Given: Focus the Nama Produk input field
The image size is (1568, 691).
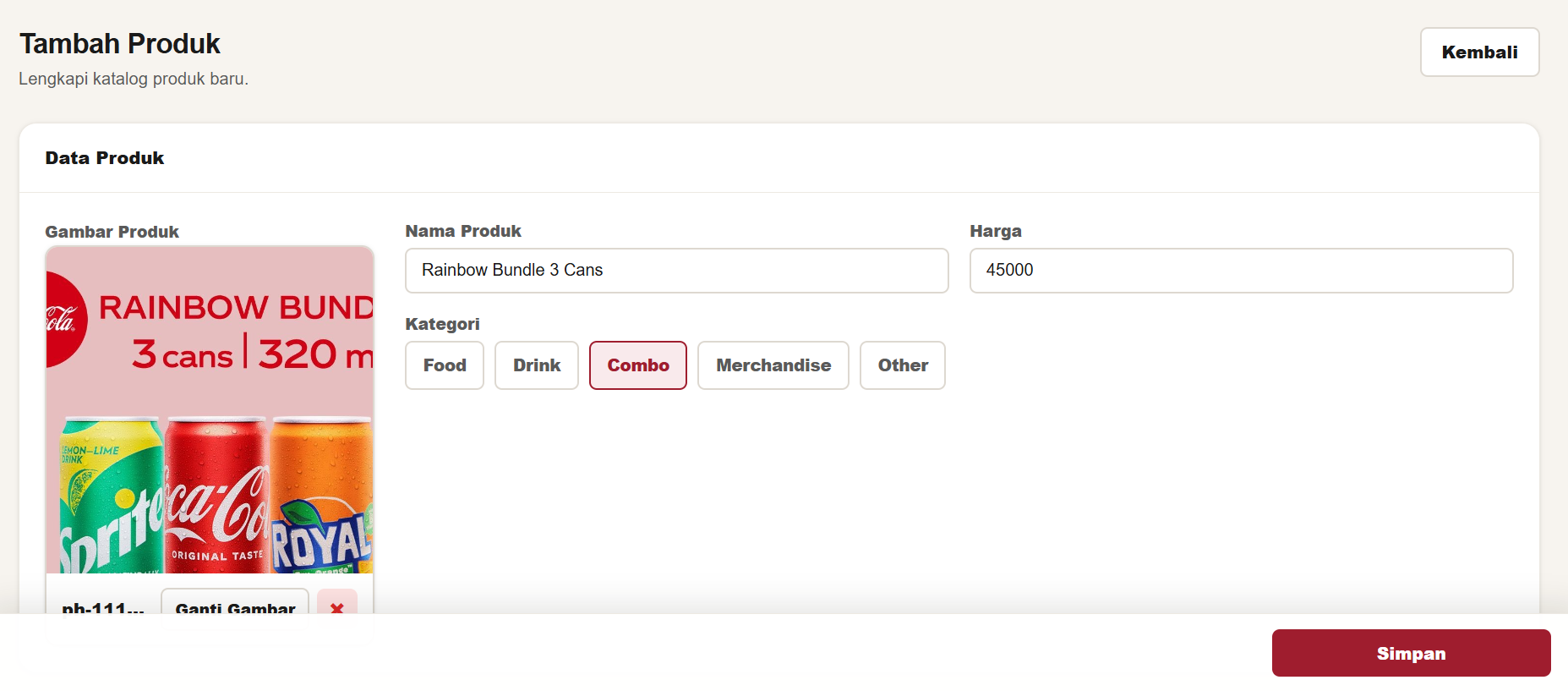Looking at the screenshot, I should tap(677, 271).
